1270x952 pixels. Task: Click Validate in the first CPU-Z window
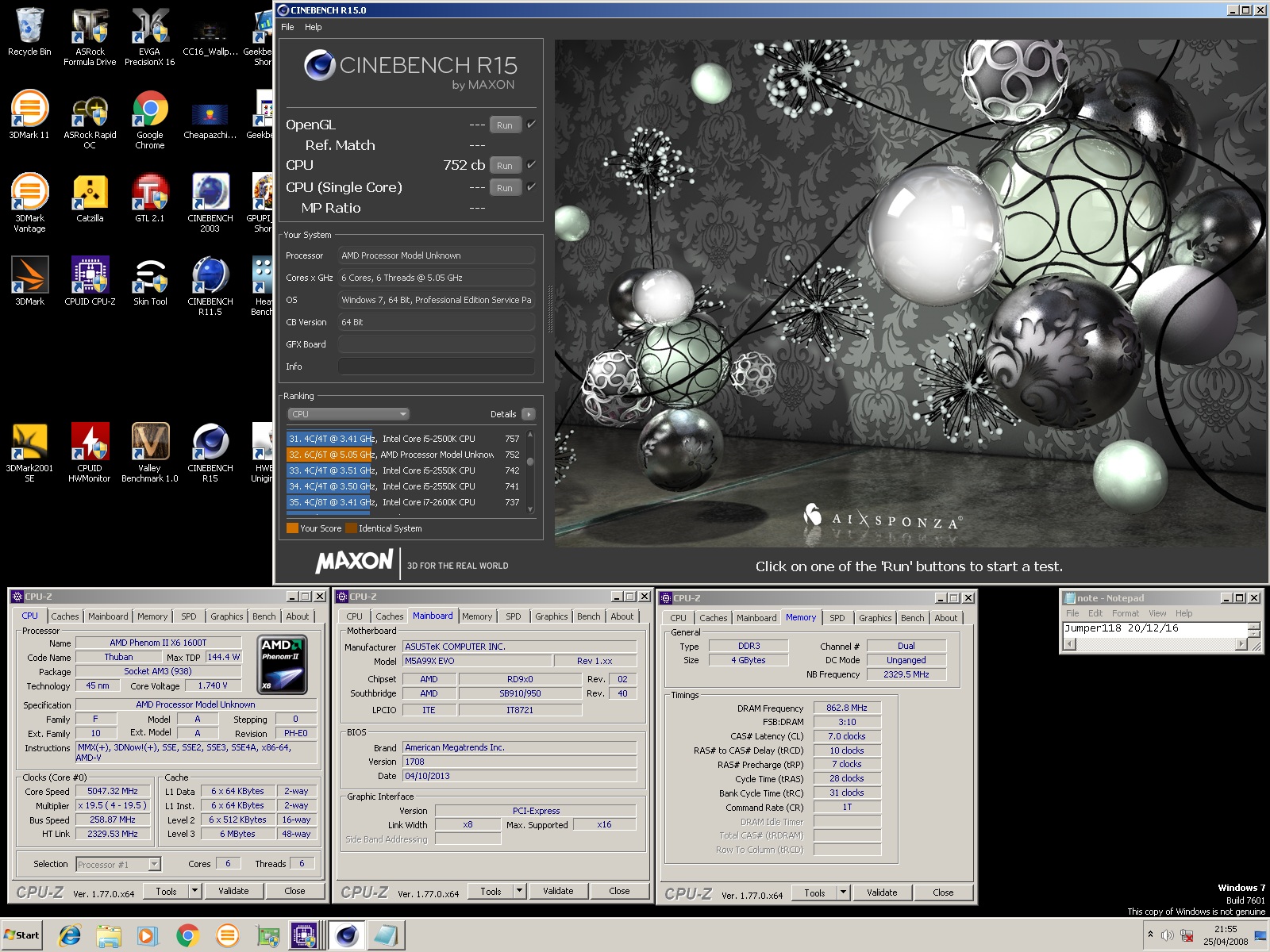click(x=233, y=891)
